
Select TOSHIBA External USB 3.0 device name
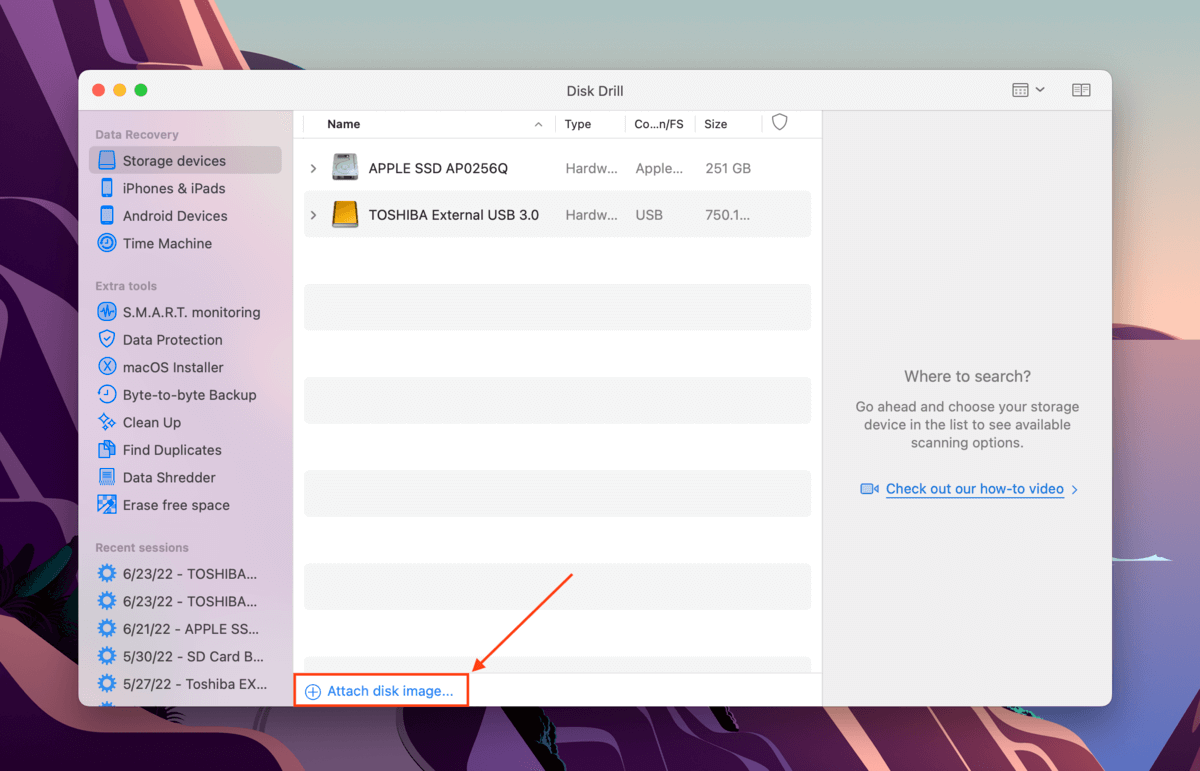tap(454, 215)
